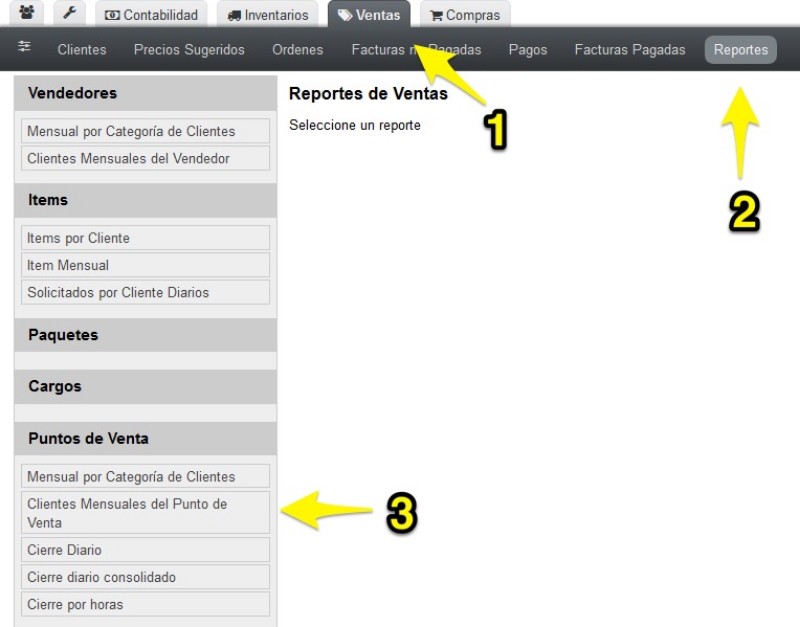The image size is (800, 627).
Task: Open the Compras tab
Action: tap(465, 14)
